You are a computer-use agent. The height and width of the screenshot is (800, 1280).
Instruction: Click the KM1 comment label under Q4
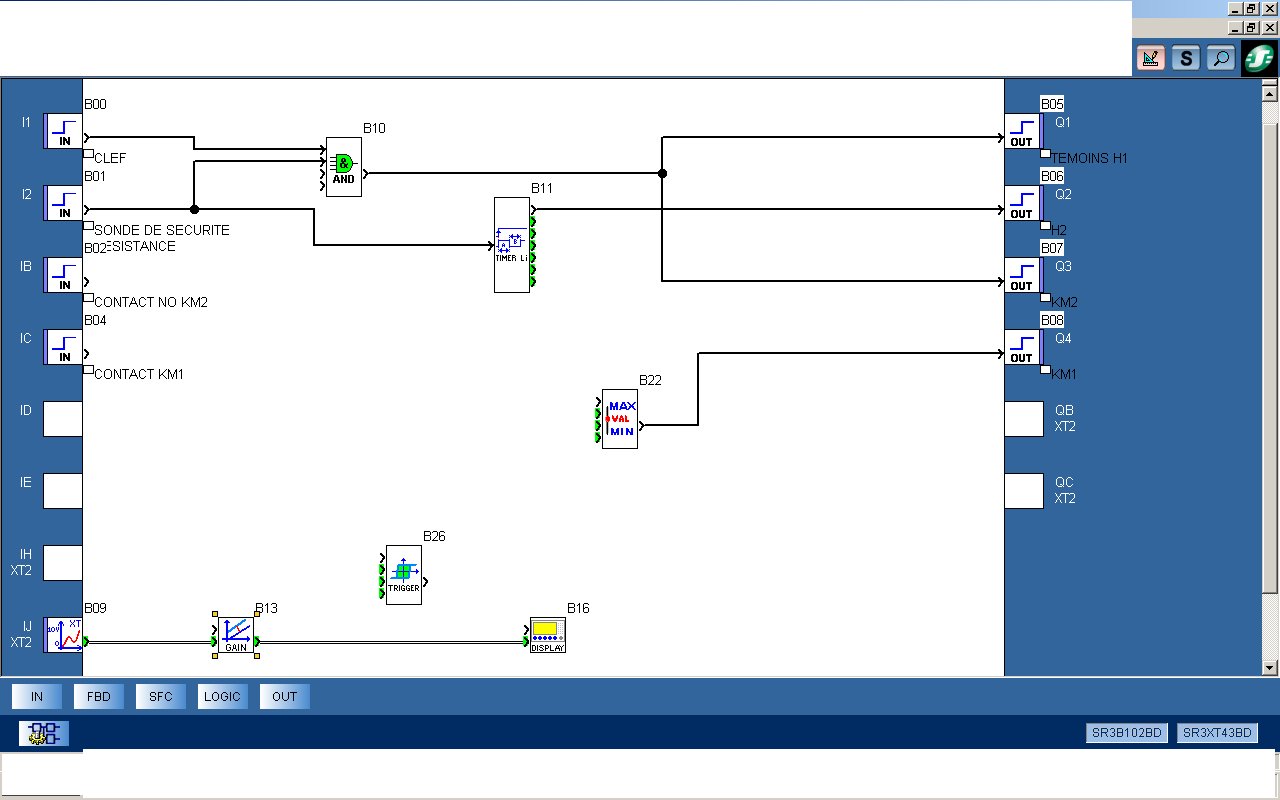1065,374
